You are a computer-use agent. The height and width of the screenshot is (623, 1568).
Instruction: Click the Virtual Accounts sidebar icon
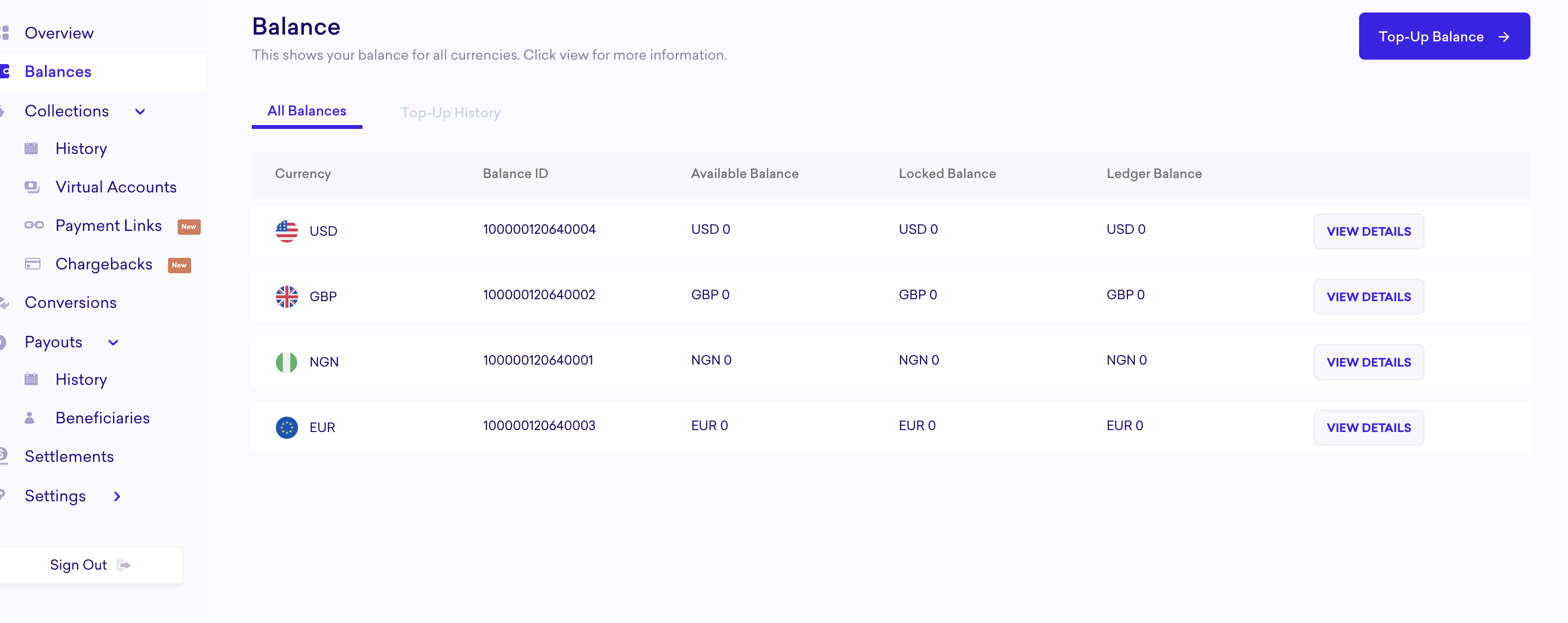pyautogui.click(x=32, y=187)
